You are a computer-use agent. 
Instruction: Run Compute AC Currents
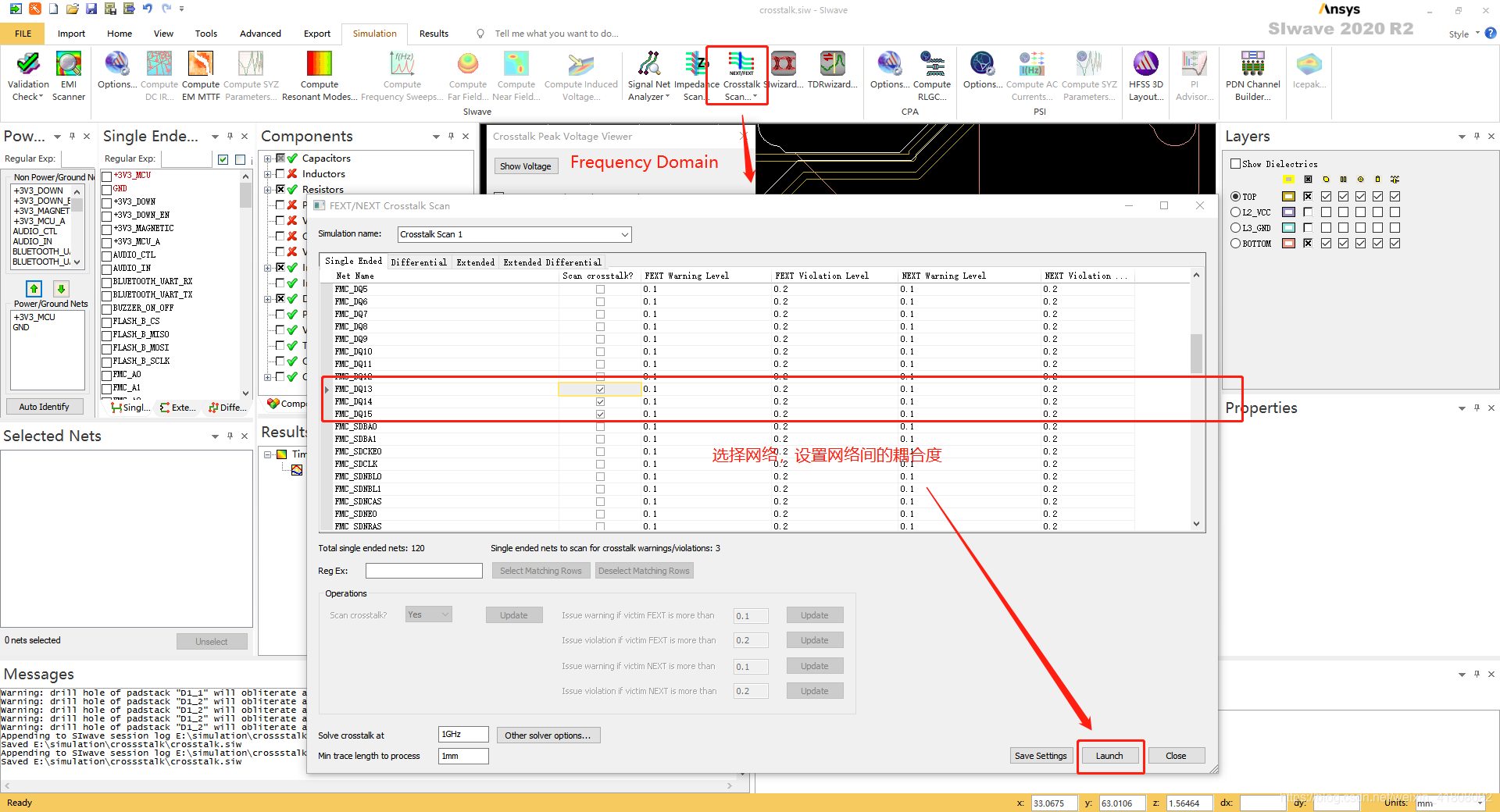click(x=1032, y=76)
